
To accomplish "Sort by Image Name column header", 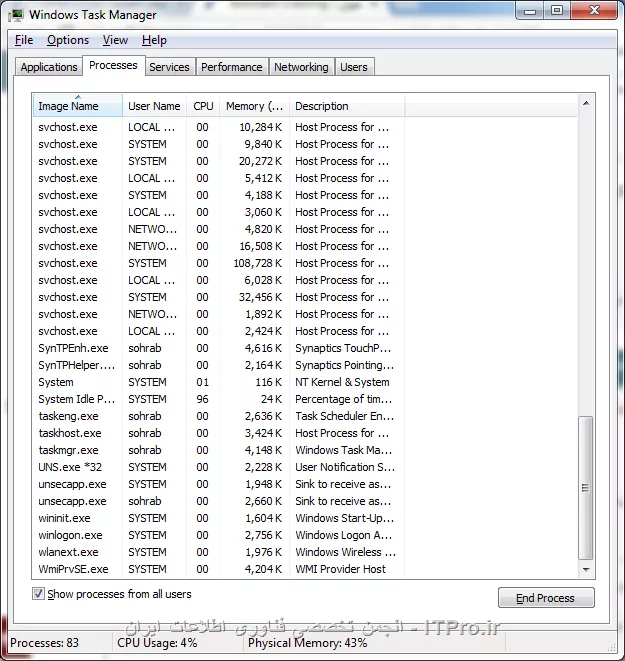I will pos(78,106).
